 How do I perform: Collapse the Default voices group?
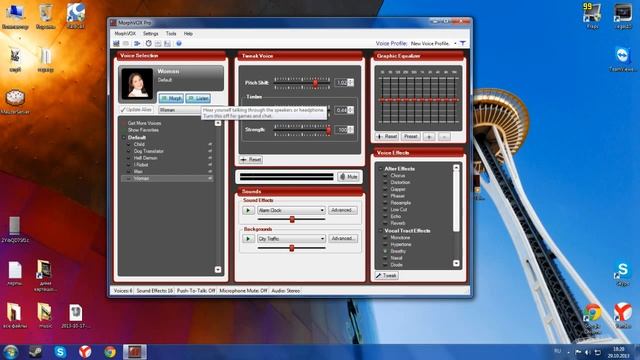tap(124, 138)
